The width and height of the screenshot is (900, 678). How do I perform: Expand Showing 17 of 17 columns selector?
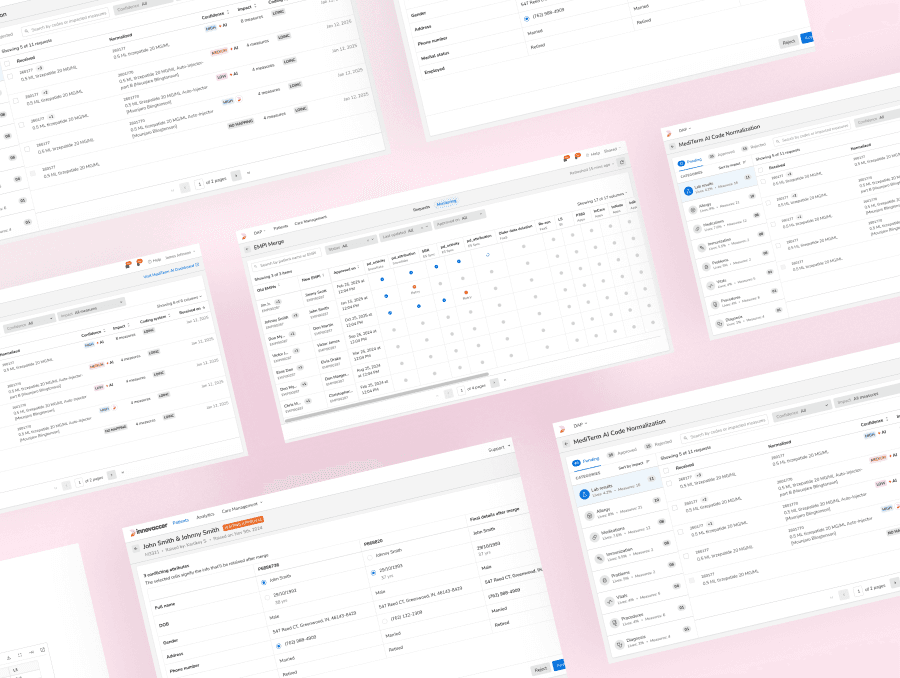(602, 198)
